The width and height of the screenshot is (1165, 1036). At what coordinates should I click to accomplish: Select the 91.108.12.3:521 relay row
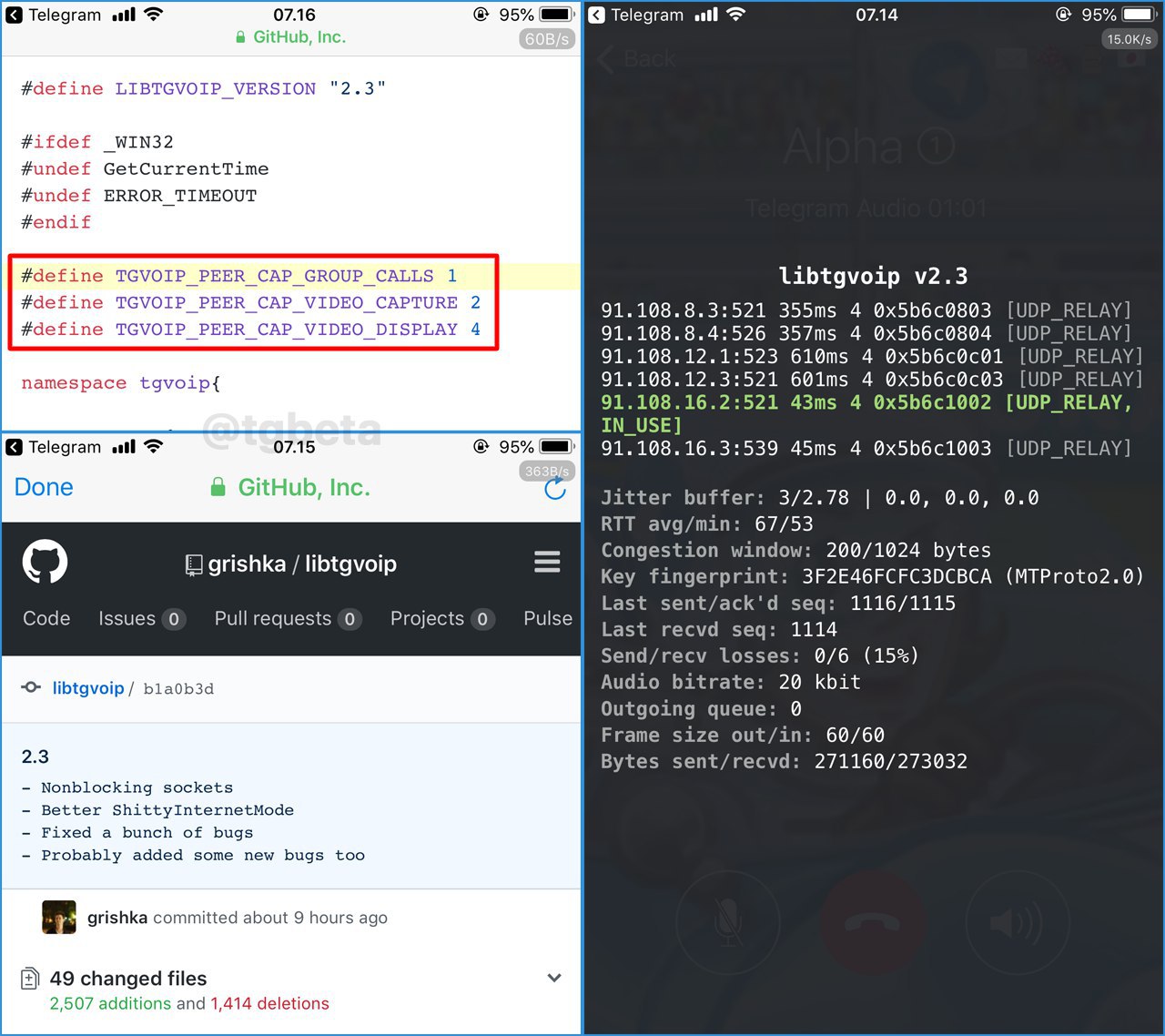pyautogui.click(x=872, y=379)
